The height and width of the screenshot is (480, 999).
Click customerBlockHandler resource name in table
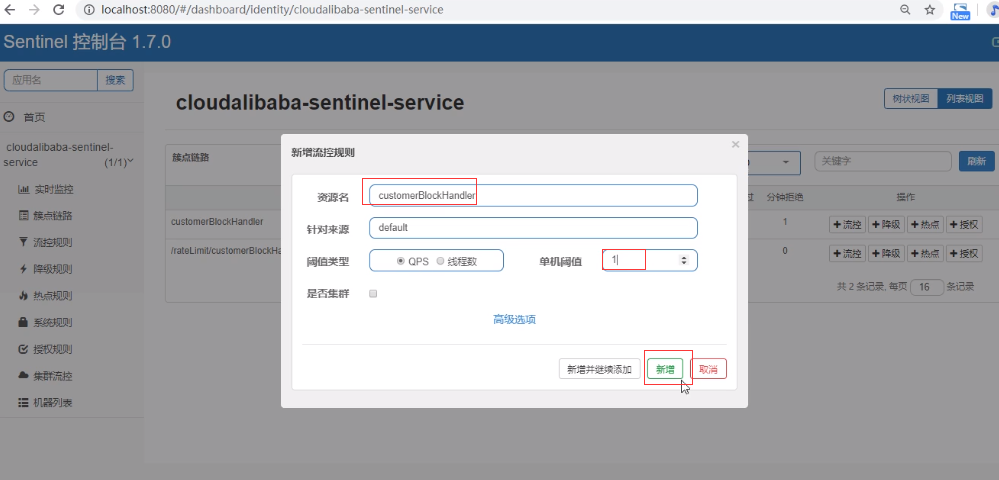click(217, 222)
